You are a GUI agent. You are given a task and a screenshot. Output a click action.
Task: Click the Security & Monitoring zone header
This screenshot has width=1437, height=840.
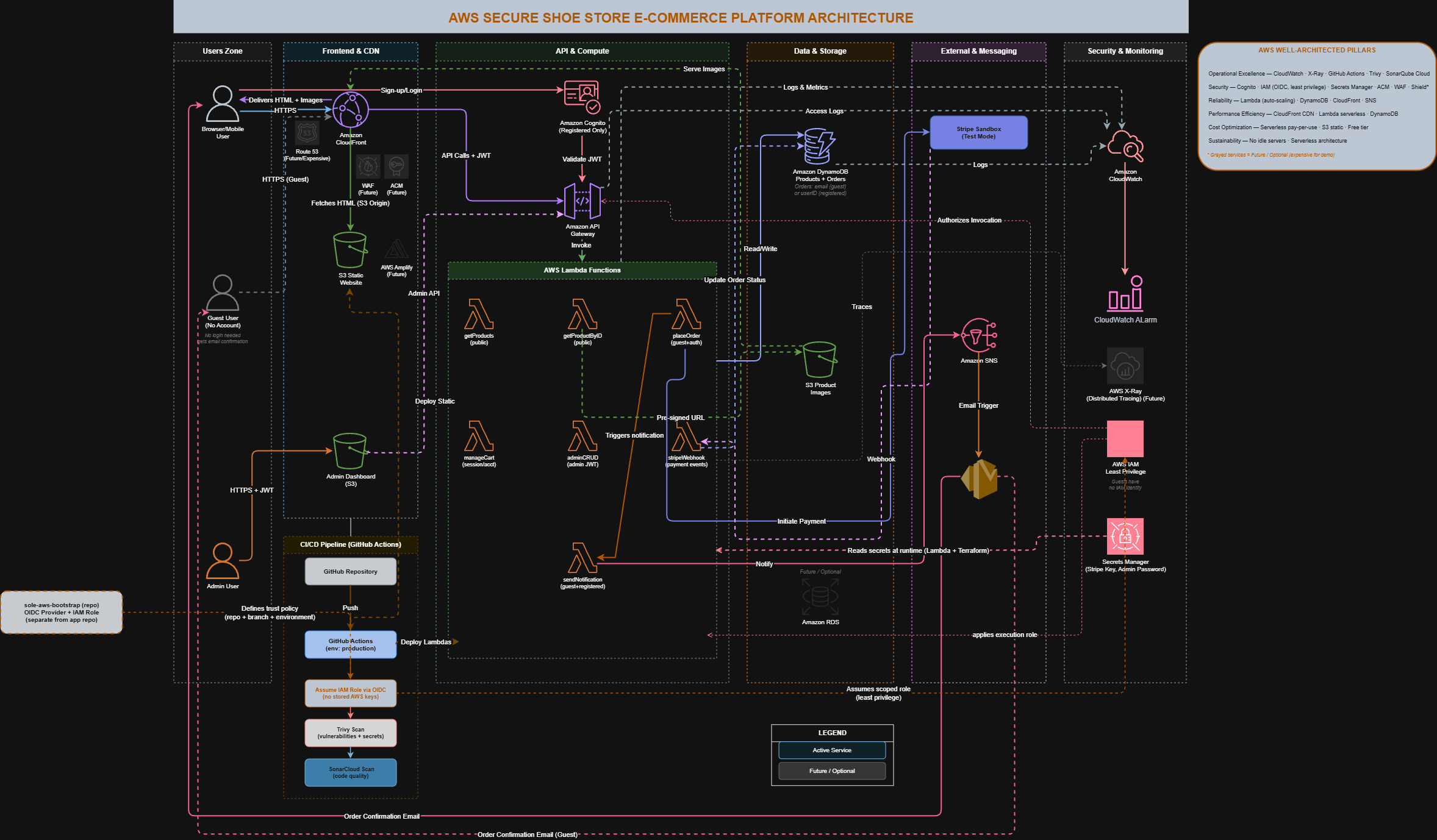point(1125,51)
